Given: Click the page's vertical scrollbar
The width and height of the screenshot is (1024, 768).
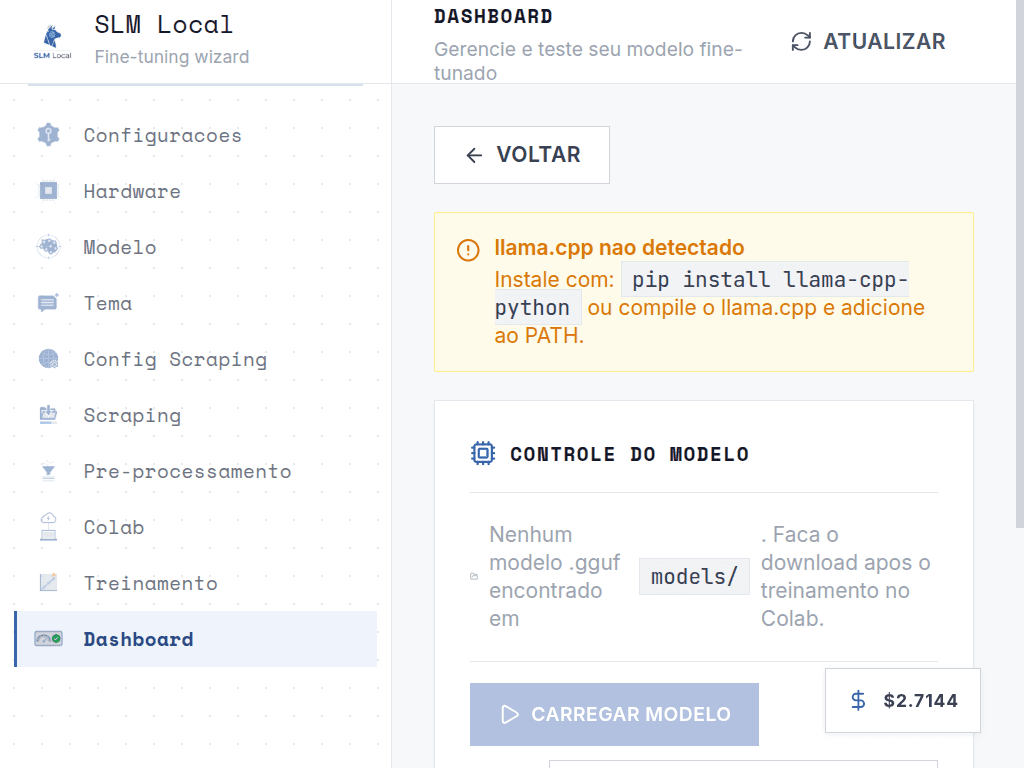Looking at the screenshot, I should point(1018,300).
